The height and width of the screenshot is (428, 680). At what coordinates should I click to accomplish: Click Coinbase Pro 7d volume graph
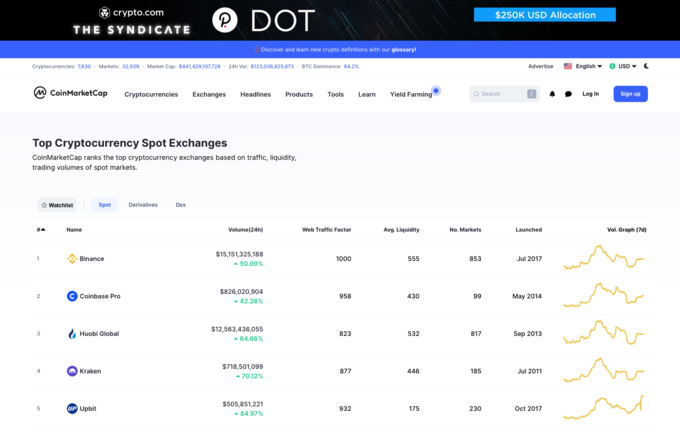(604, 295)
